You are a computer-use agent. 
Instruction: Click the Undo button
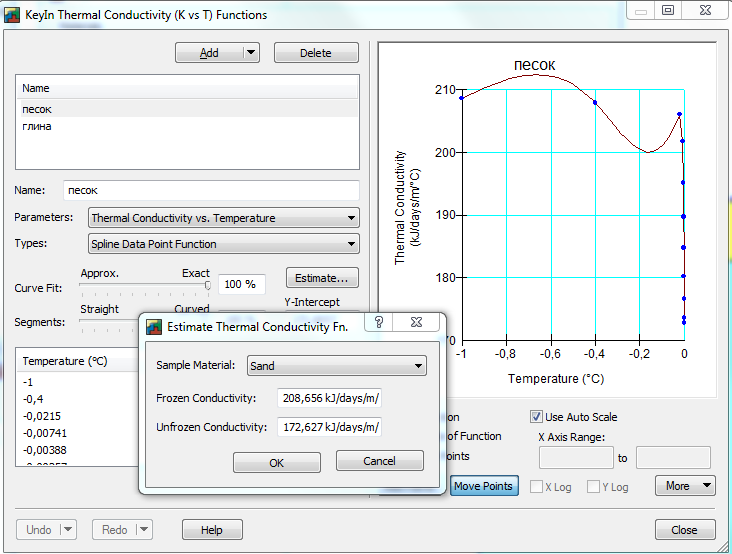pos(39,530)
